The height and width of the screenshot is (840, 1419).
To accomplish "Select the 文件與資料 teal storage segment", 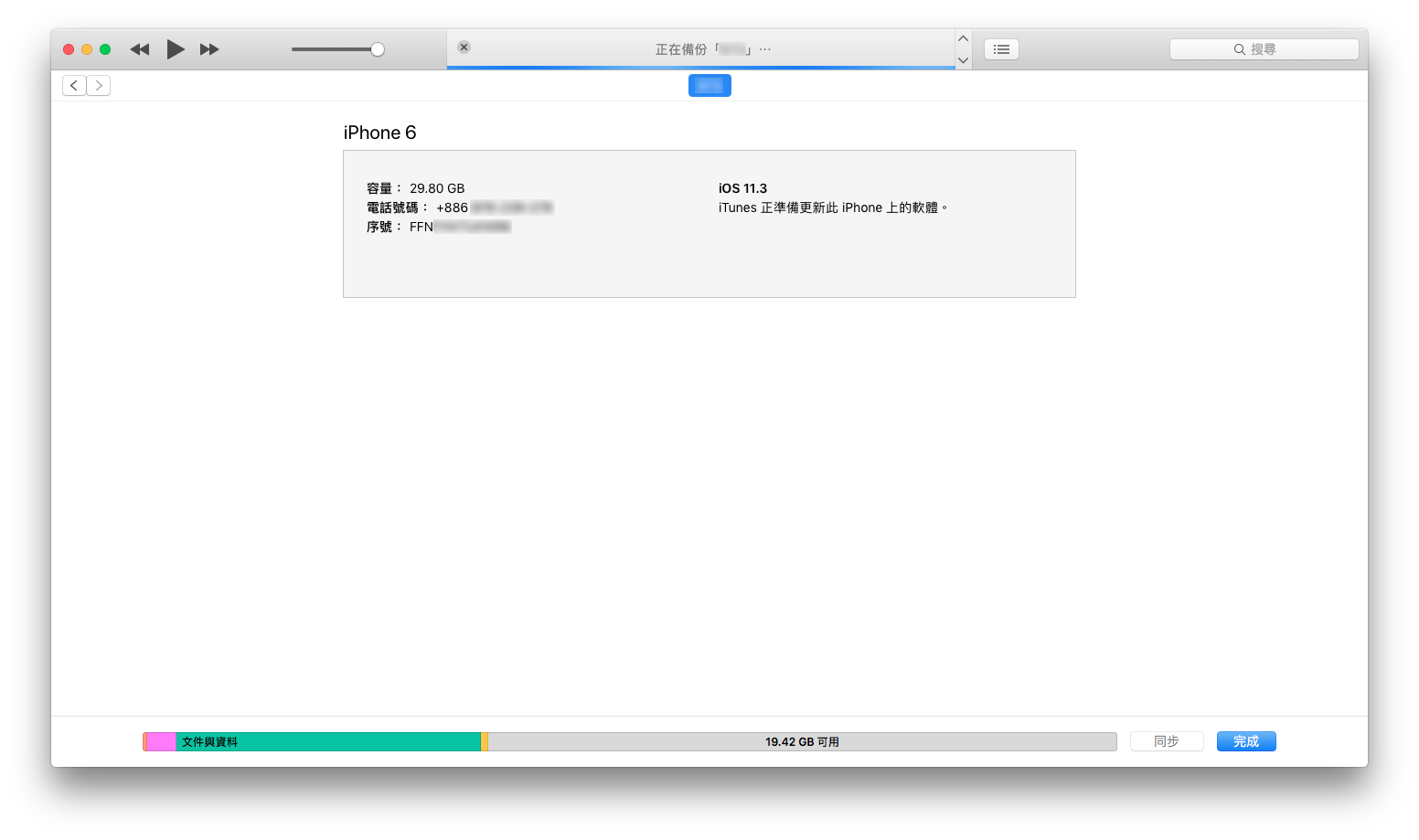I will [x=328, y=741].
